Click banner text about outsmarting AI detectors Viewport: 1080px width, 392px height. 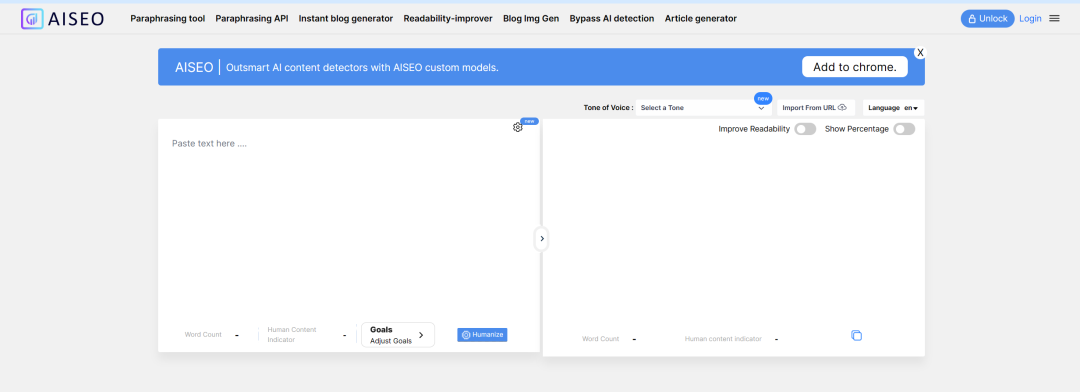click(362, 68)
